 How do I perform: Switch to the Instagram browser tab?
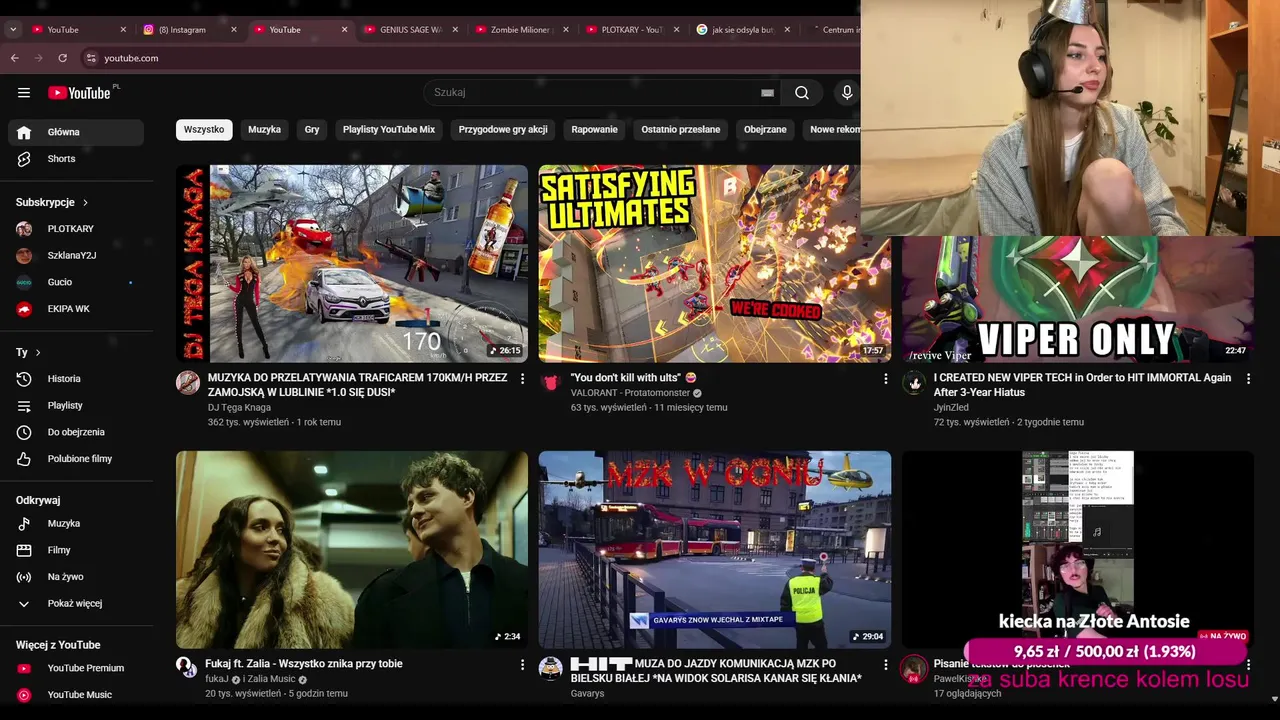pos(182,30)
